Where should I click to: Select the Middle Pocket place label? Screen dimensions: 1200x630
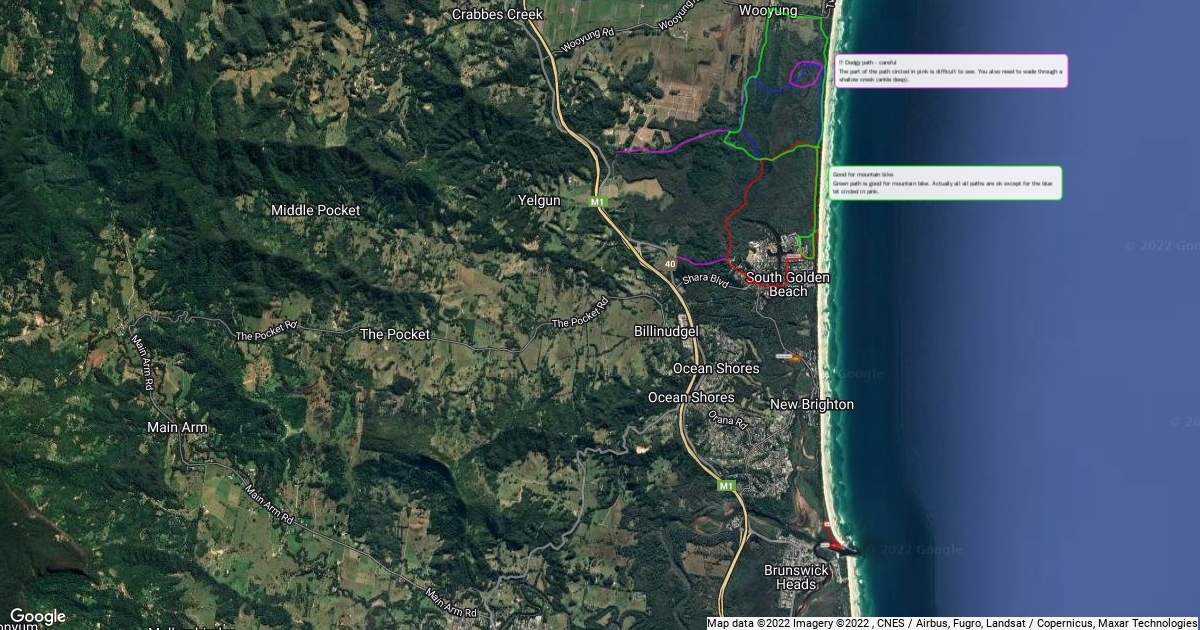(316, 210)
